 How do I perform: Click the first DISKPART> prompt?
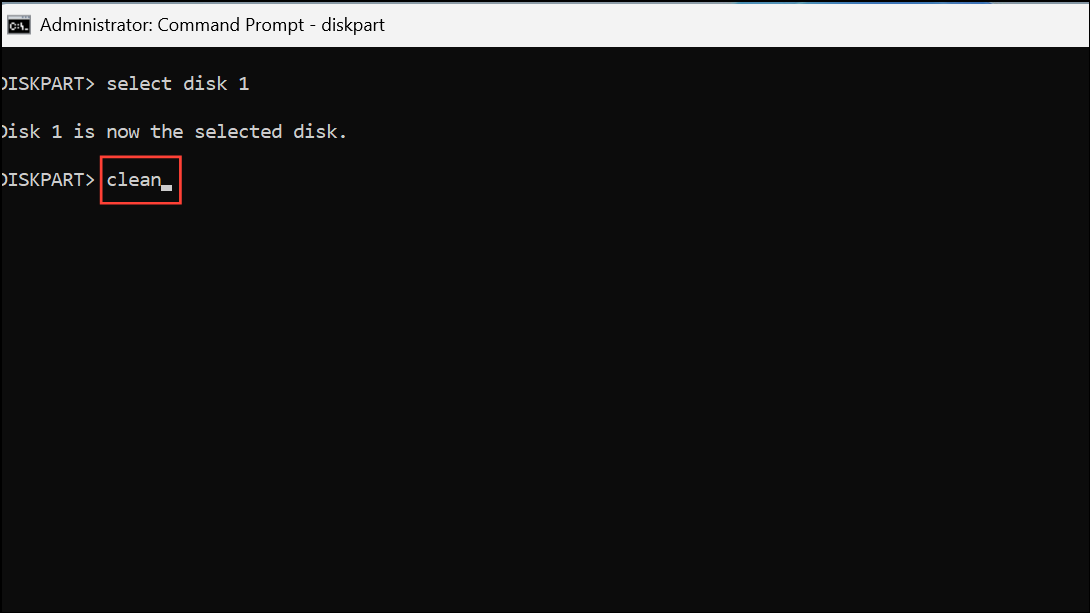point(47,83)
